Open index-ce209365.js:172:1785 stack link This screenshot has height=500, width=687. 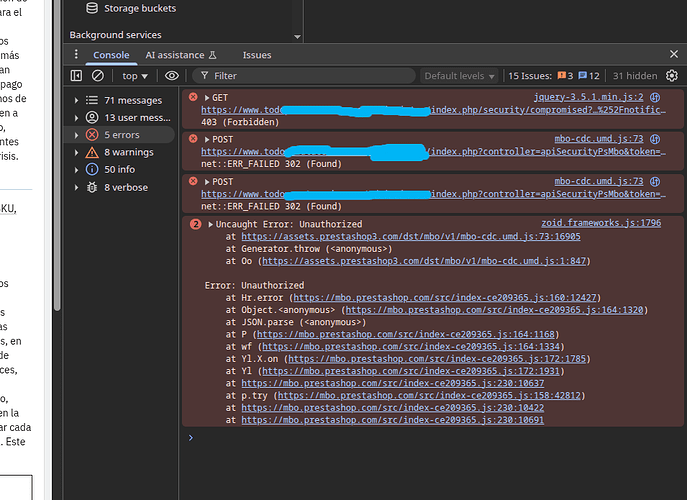(x=437, y=358)
